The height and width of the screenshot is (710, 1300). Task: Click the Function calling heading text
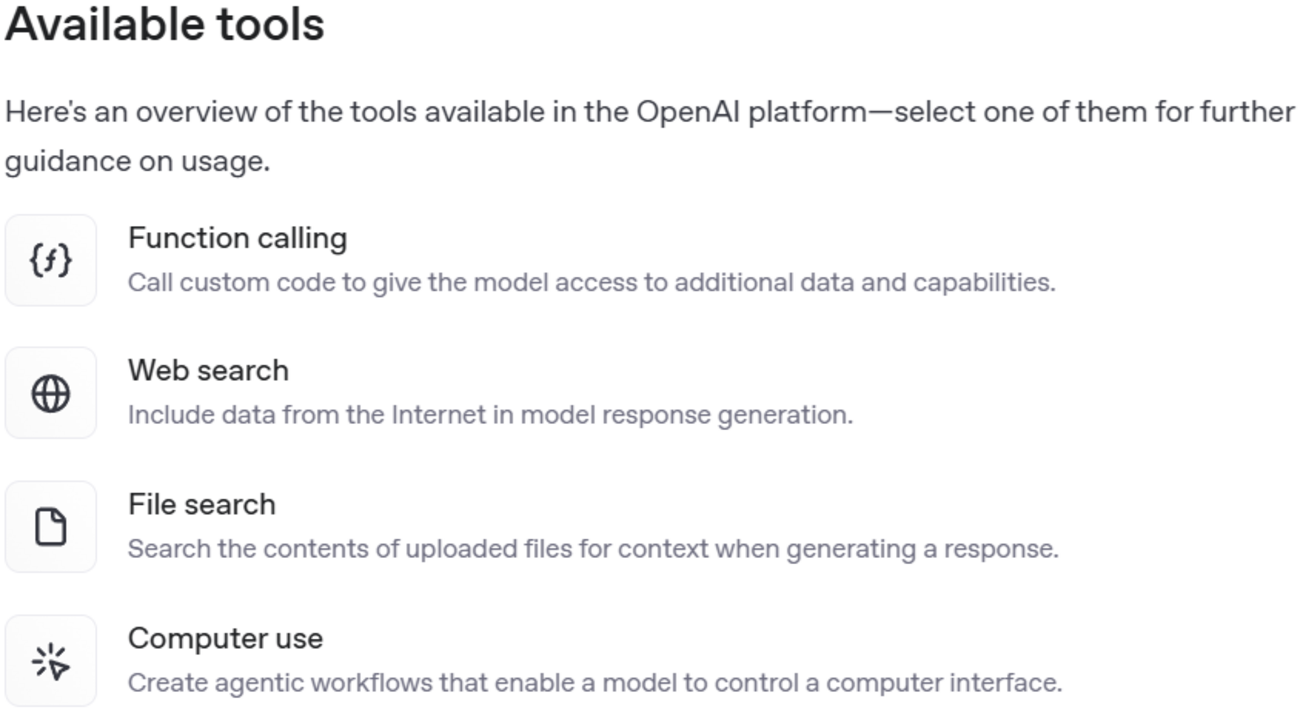click(237, 238)
